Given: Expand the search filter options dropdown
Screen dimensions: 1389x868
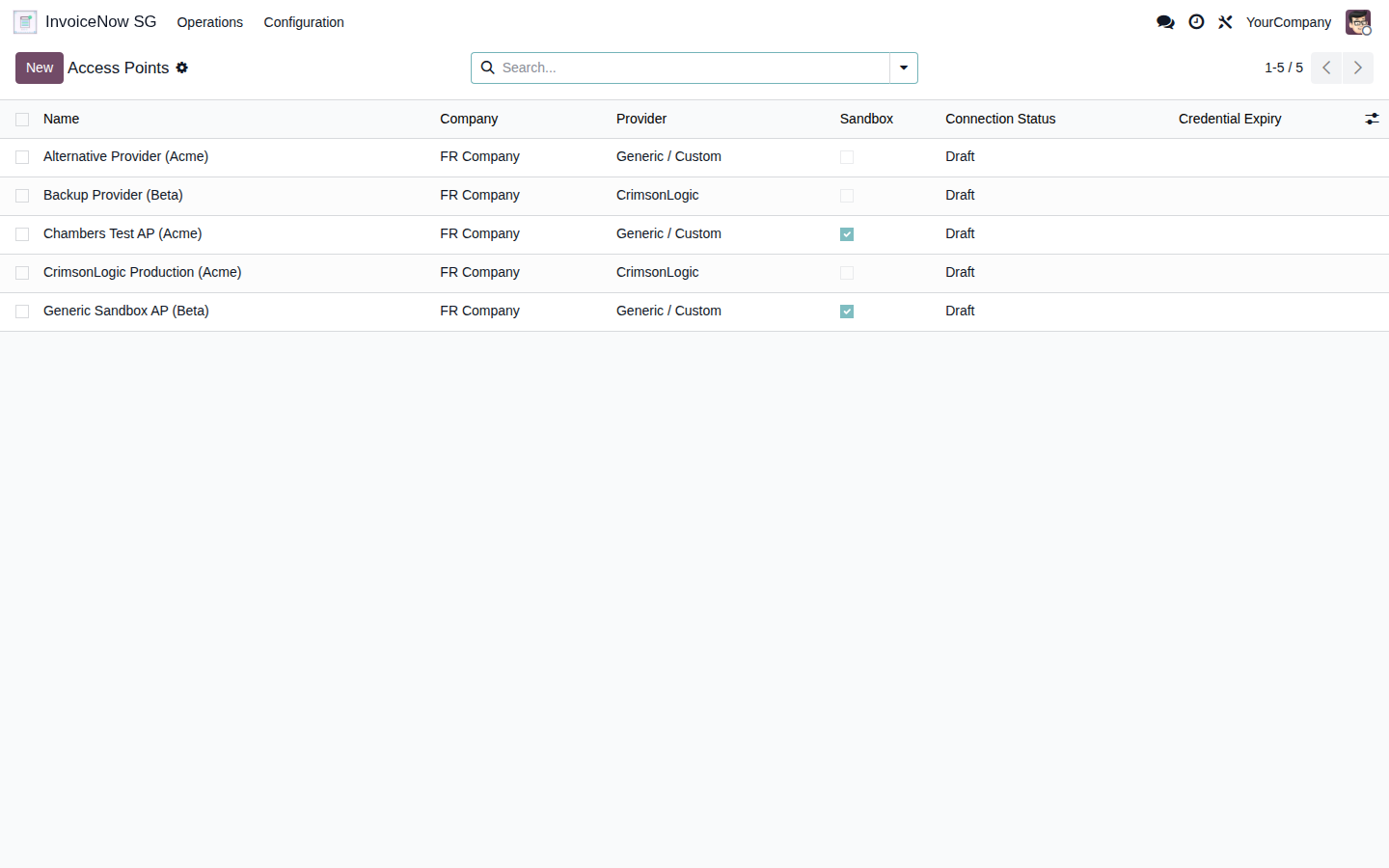Looking at the screenshot, I should pos(904,68).
